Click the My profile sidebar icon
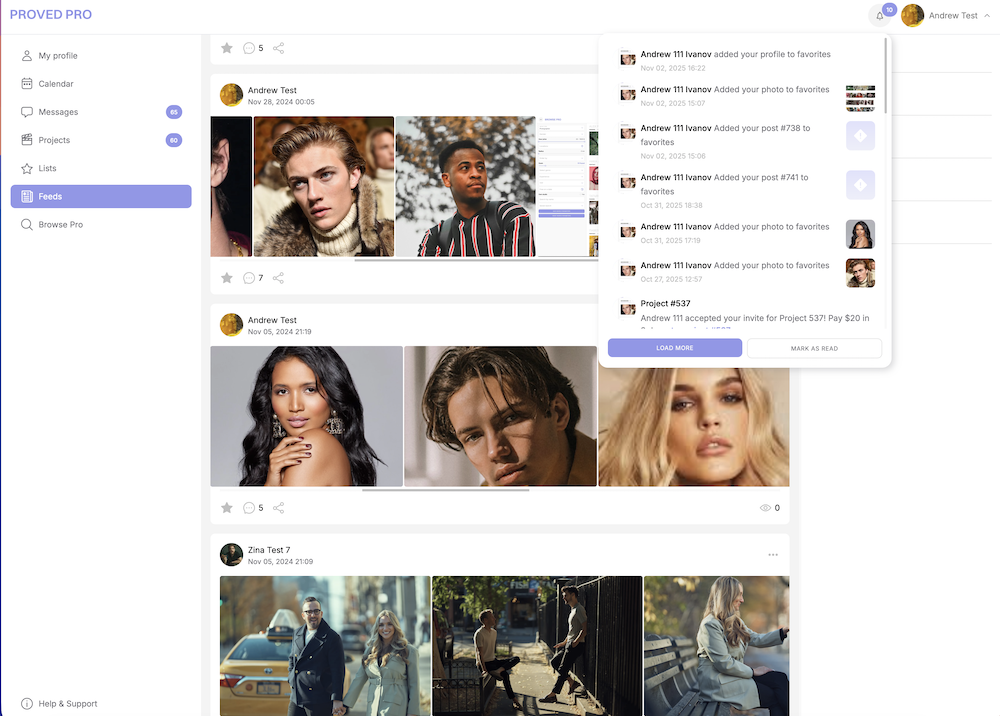This screenshot has height=716, width=1000. [x=27, y=55]
